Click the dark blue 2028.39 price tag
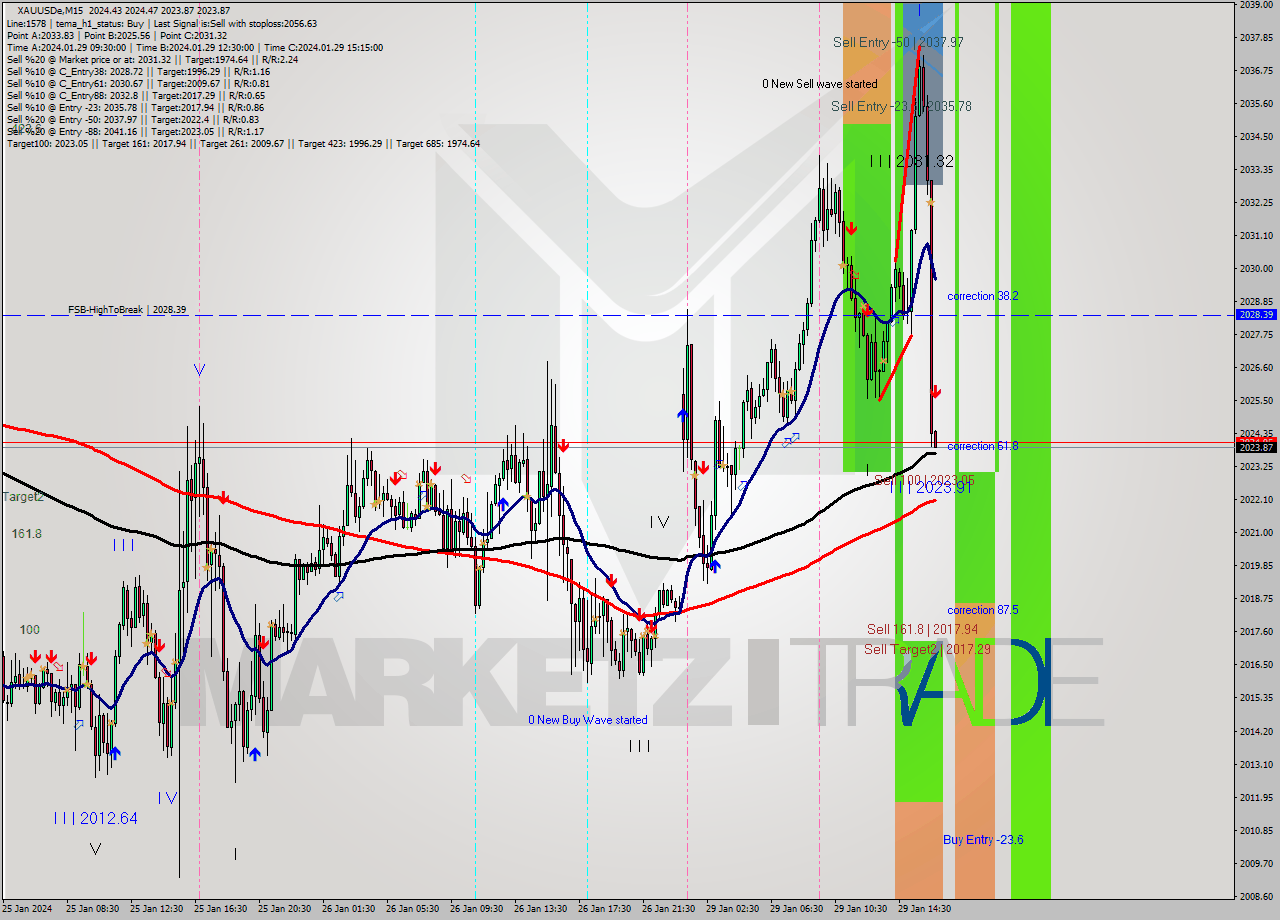This screenshot has height=920, width=1280. (1256, 315)
